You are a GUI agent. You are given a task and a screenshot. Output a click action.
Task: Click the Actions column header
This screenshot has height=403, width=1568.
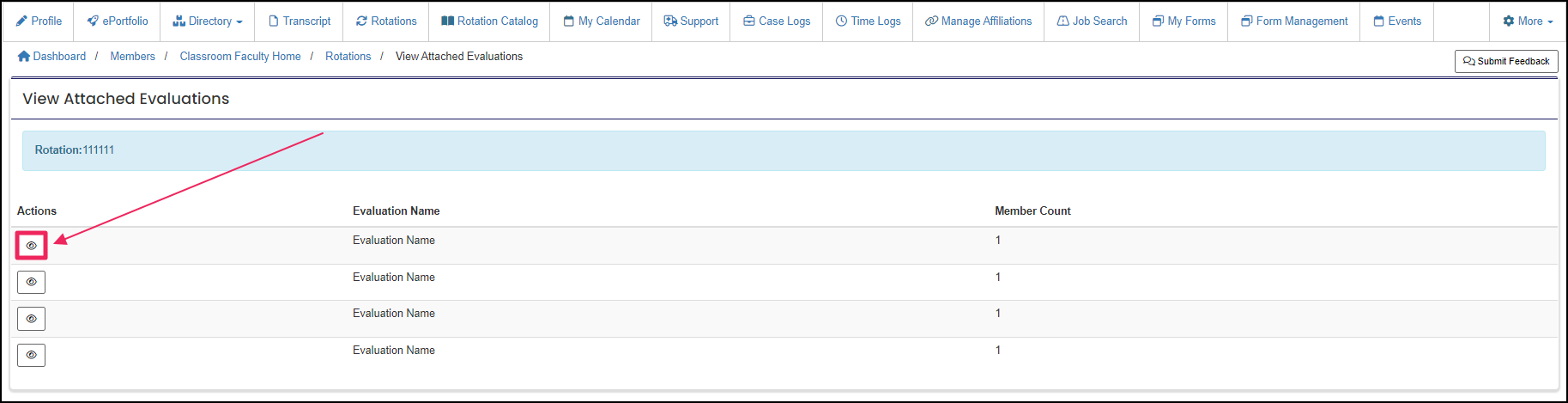(37, 211)
